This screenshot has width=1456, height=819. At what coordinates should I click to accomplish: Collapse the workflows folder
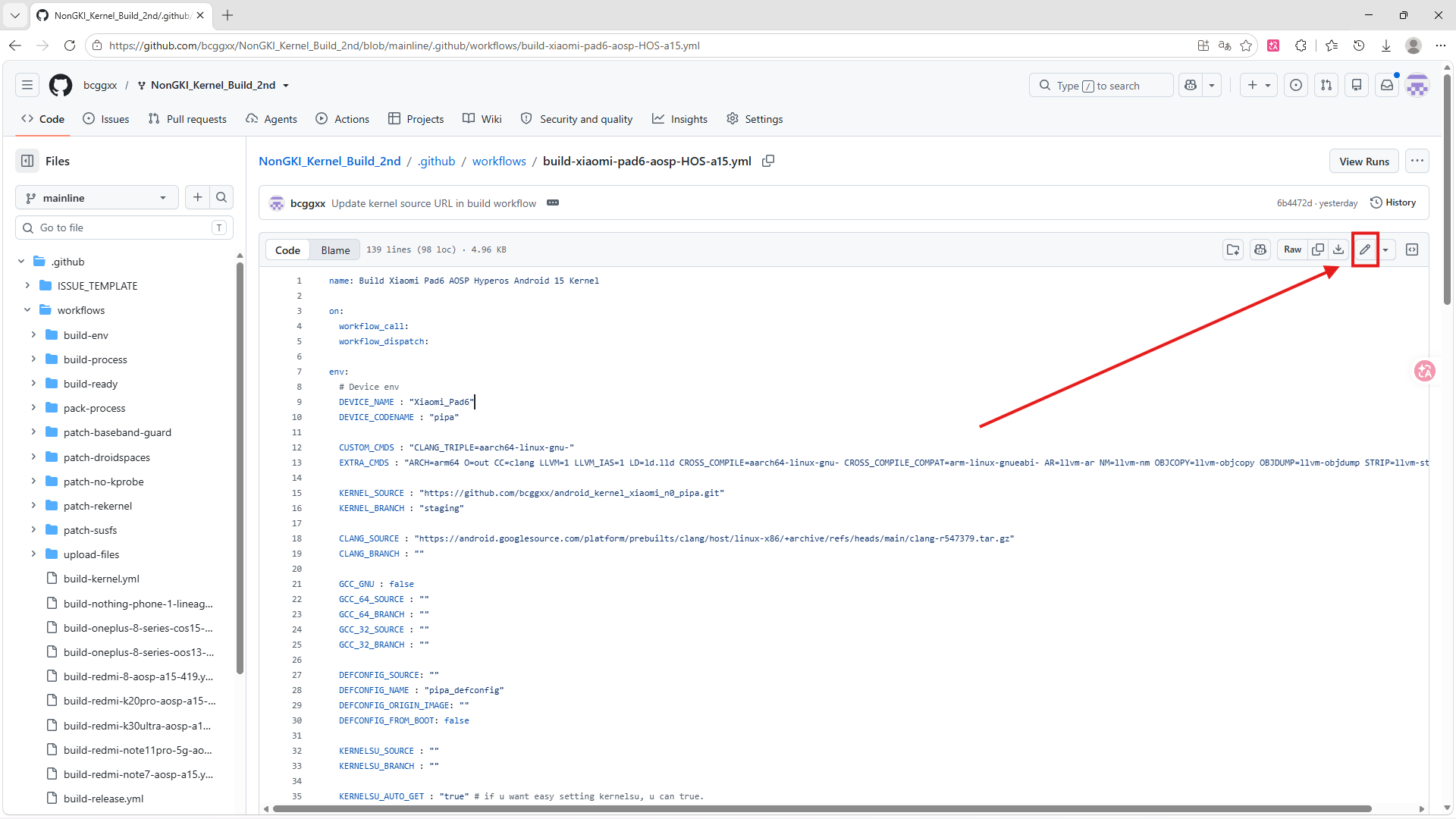pos(27,310)
